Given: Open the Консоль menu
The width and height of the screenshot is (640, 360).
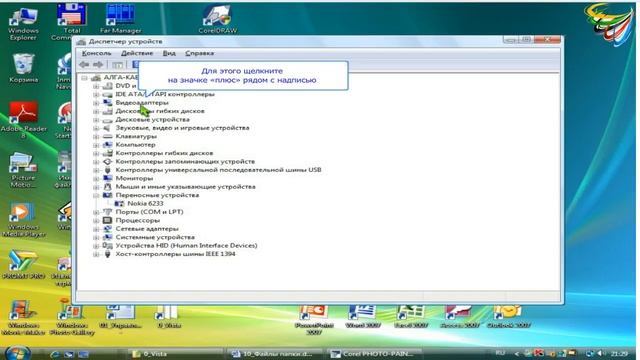Looking at the screenshot, I should click(x=96, y=53).
